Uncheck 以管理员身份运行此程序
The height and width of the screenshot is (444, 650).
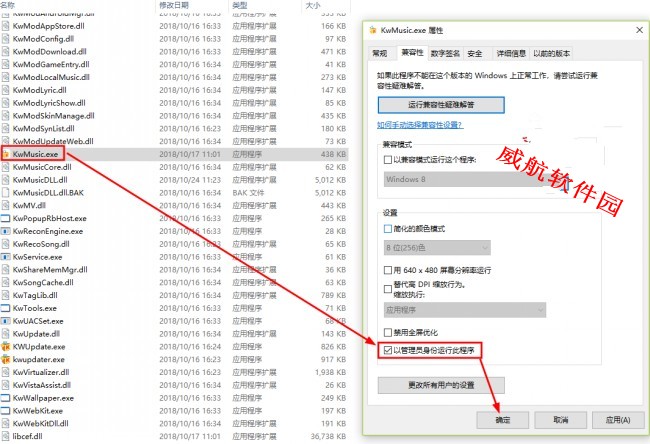(x=388, y=351)
